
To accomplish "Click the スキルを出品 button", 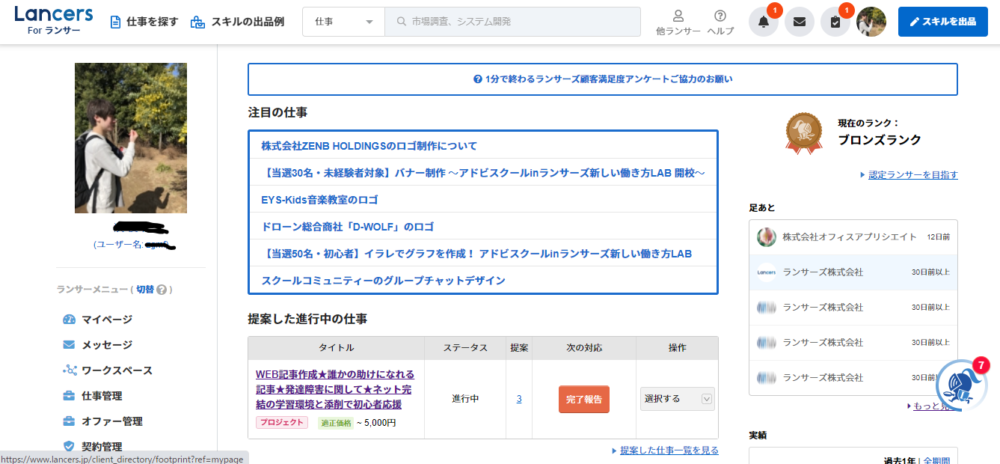I will point(943,22).
